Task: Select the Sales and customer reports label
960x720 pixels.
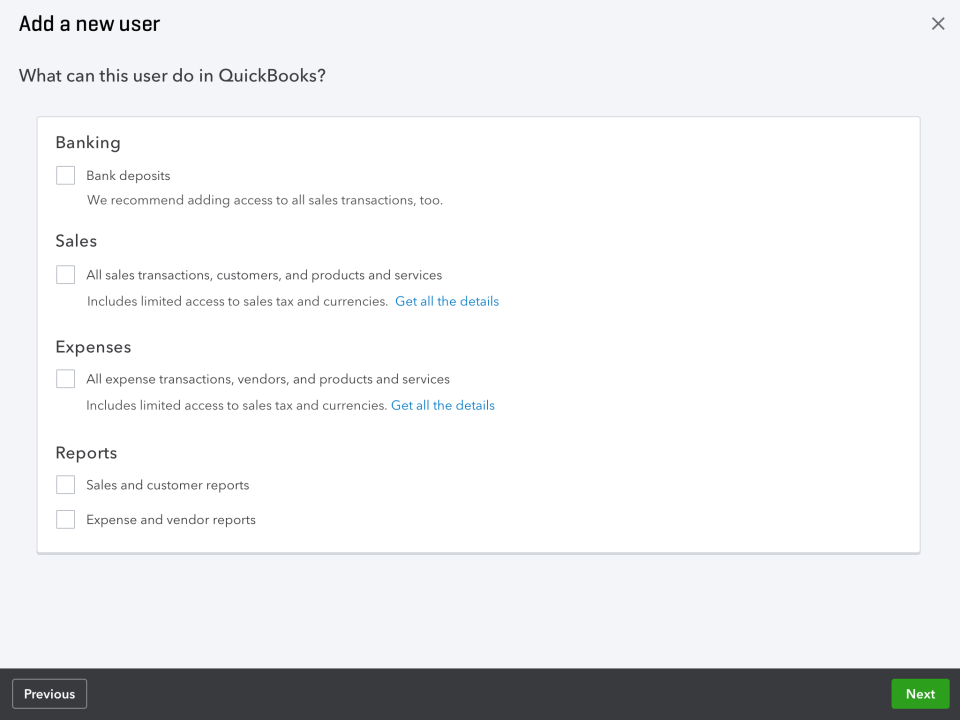Action: 167,484
